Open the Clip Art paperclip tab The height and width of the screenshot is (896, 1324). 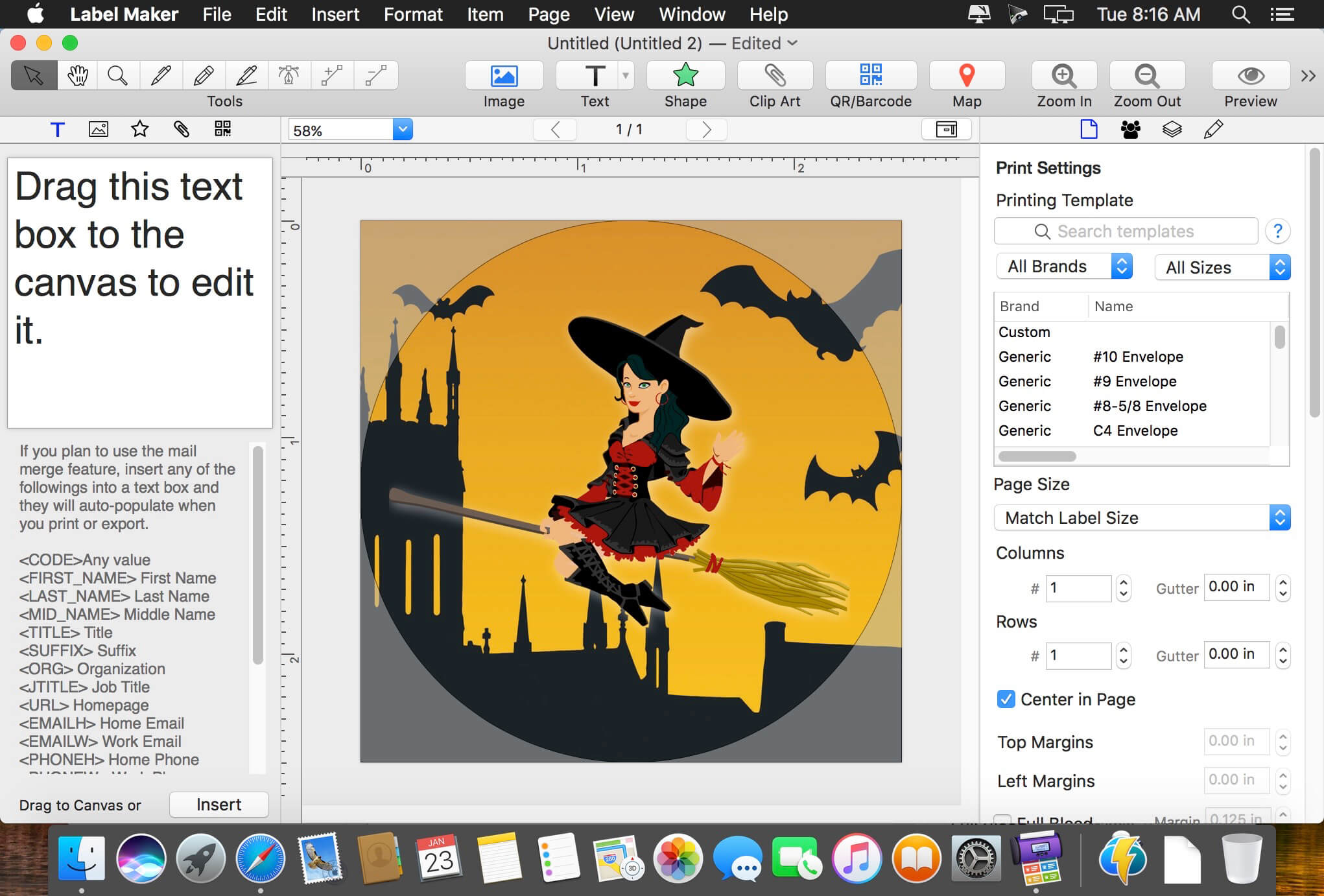pyautogui.click(x=182, y=130)
